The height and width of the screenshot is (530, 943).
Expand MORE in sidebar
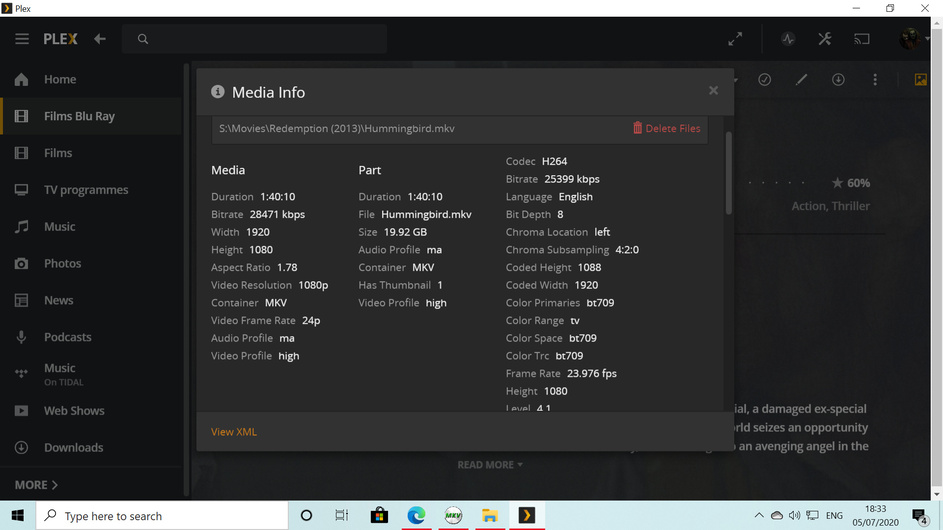click(36, 484)
